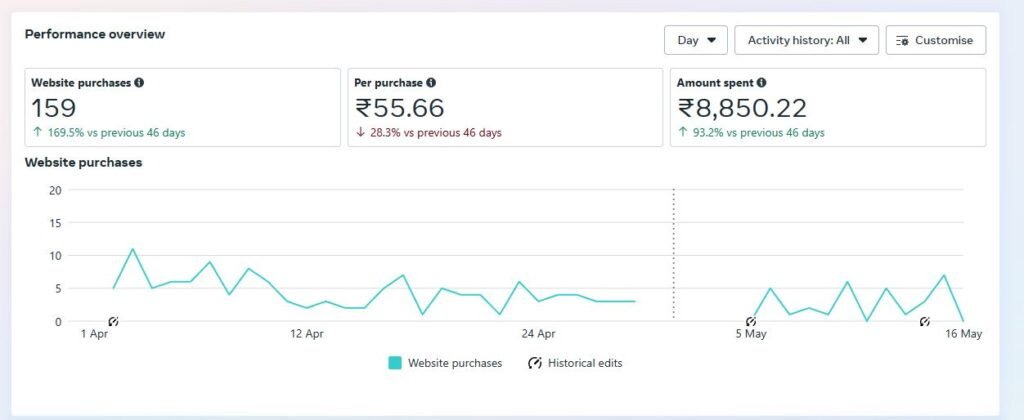Click the chart's highest peak in early April
Viewport: 1024px width, 420px height.
click(133, 249)
